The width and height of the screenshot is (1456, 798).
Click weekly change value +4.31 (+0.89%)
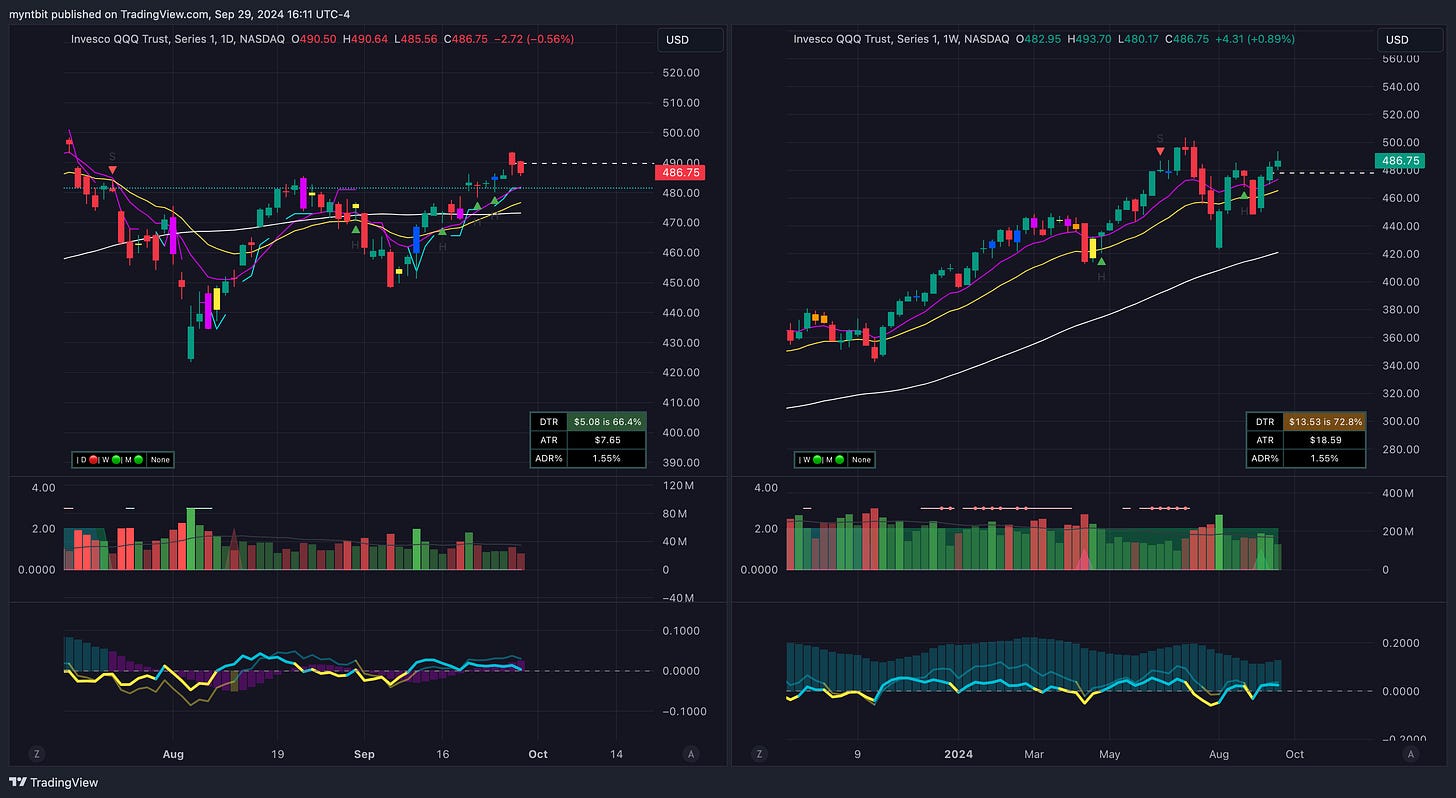pyautogui.click(x=1254, y=39)
